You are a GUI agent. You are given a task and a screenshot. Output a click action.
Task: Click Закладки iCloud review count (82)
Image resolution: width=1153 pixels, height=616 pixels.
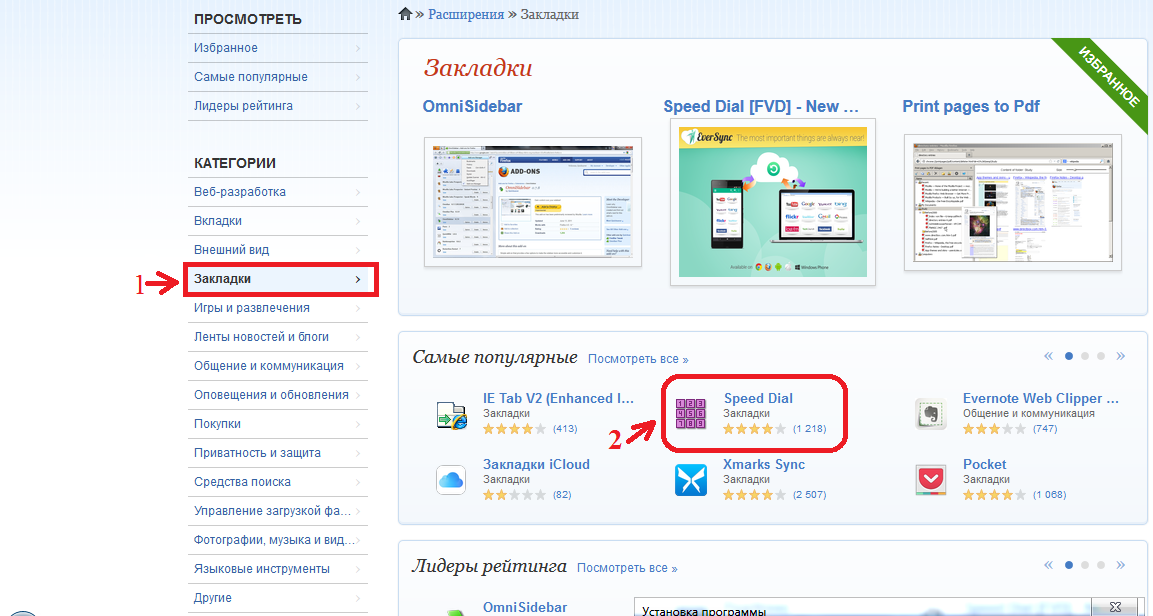tap(562, 495)
